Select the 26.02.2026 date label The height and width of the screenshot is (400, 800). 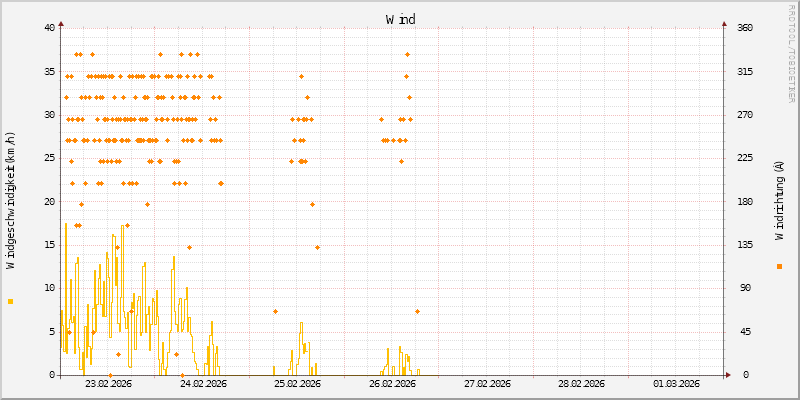pyautogui.click(x=392, y=383)
